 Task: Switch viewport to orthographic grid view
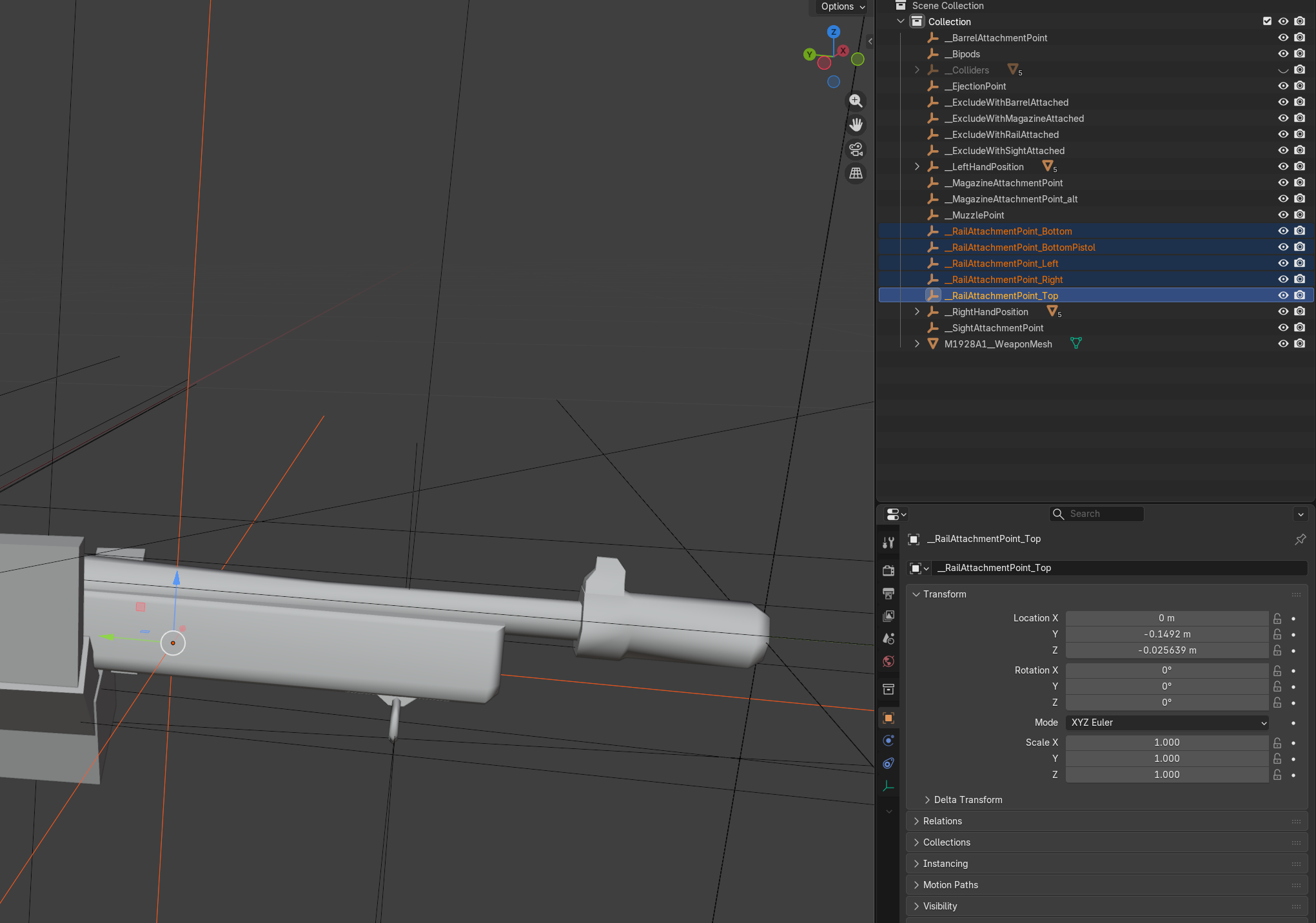[856, 173]
